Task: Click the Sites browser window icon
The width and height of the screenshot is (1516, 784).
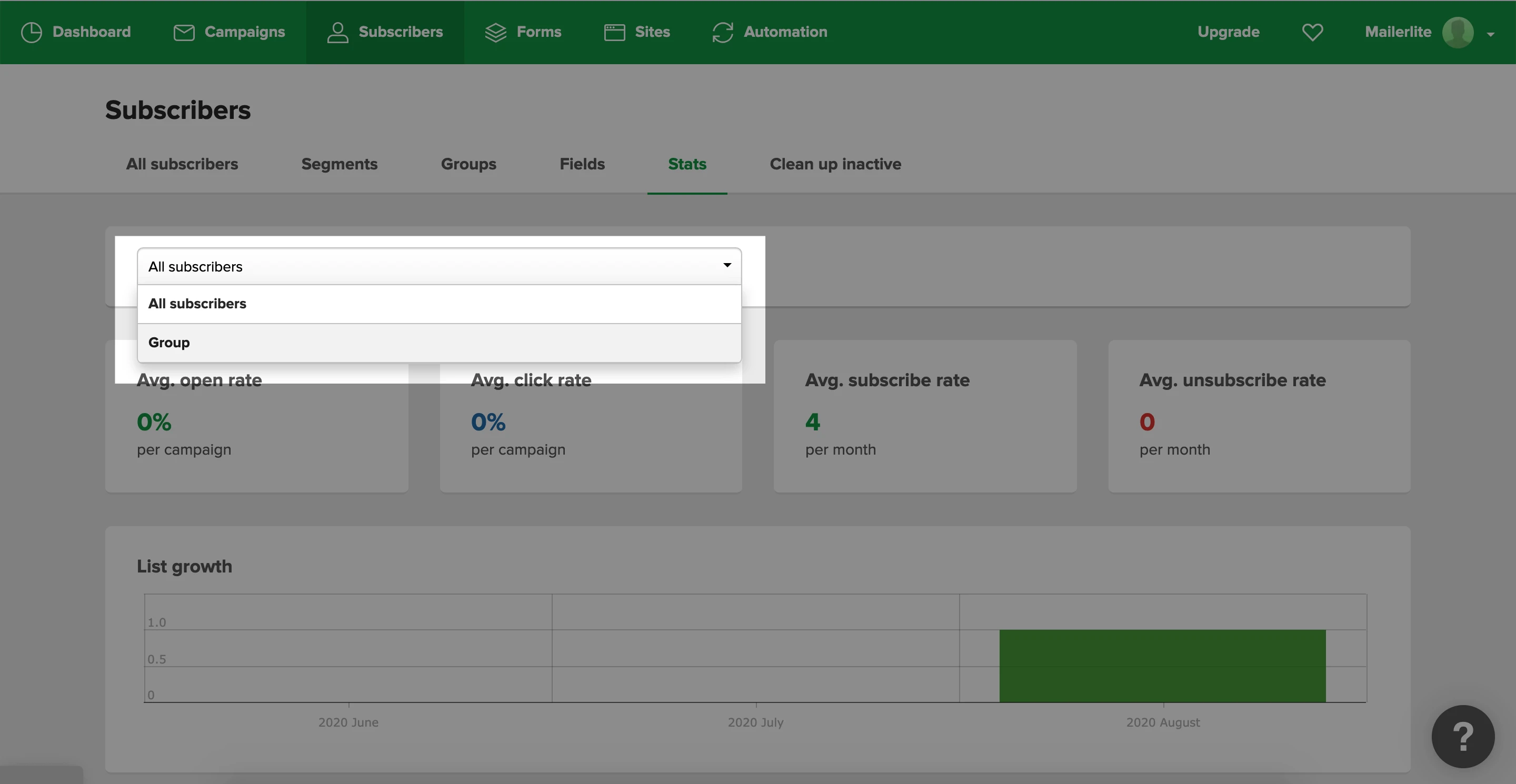Action: 614,32
